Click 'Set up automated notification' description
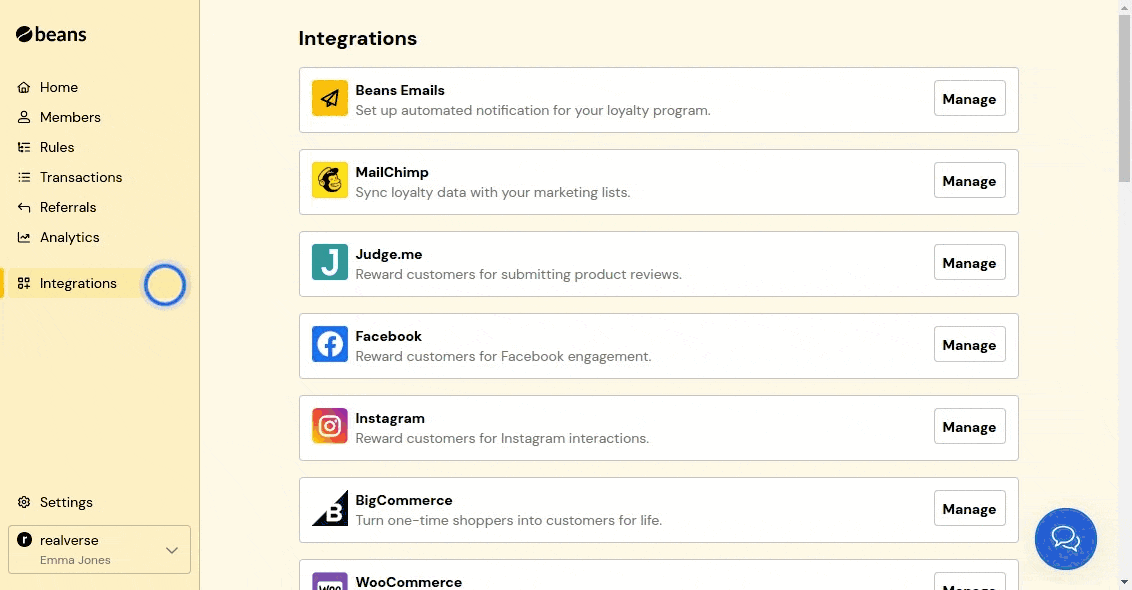Viewport: 1132px width, 590px height. click(x=533, y=110)
